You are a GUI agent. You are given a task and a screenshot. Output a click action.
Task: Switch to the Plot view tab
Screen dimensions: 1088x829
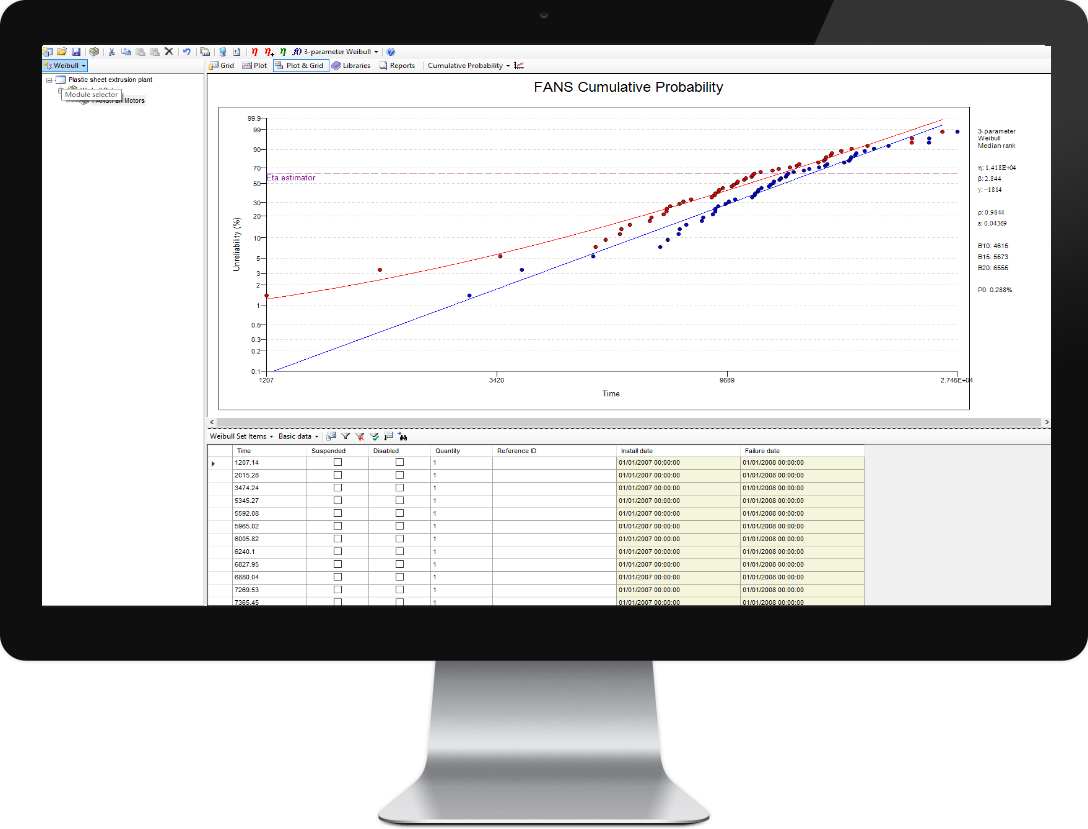pyautogui.click(x=254, y=66)
